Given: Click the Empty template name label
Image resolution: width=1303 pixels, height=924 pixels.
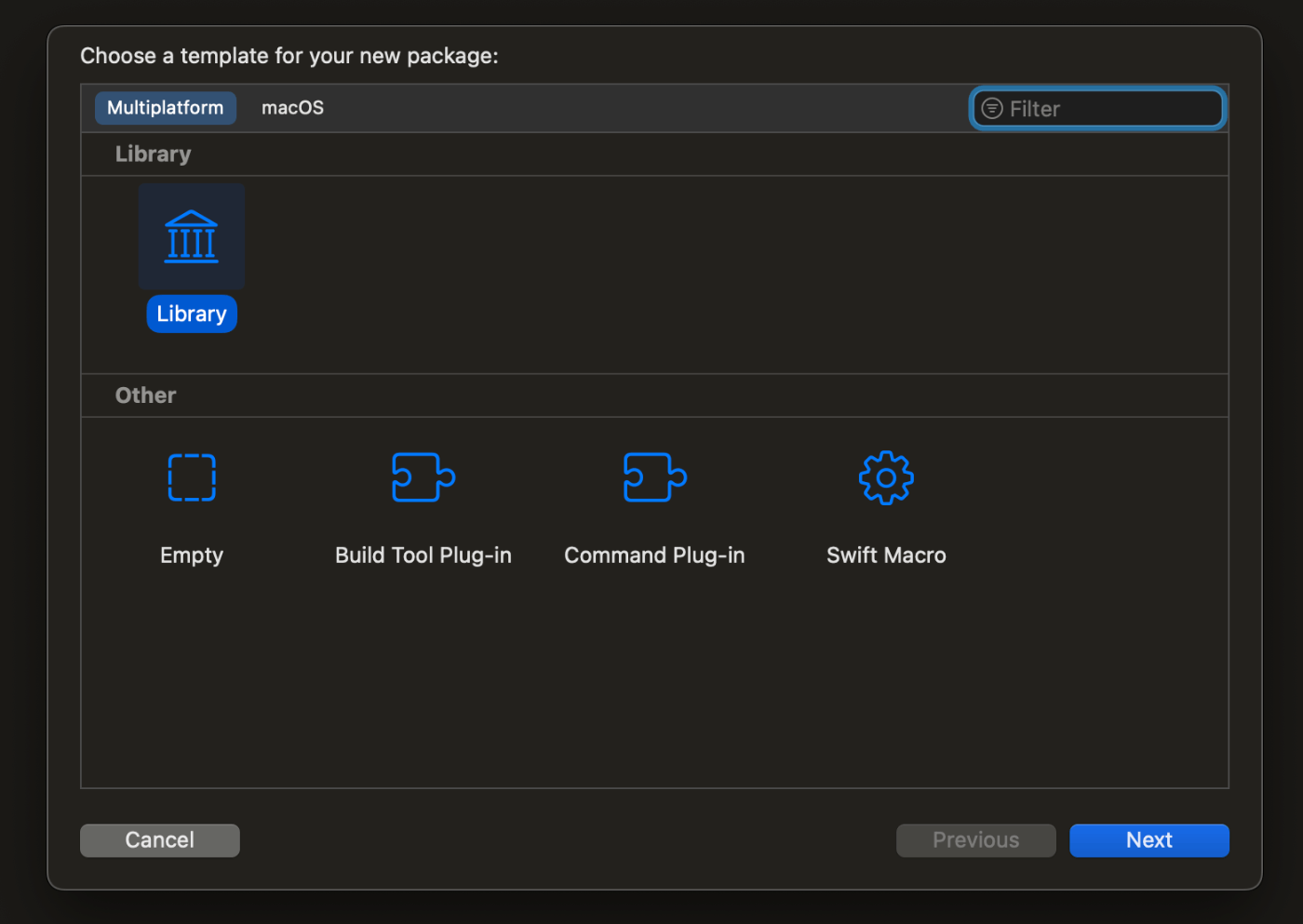Looking at the screenshot, I should [x=192, y=556].
